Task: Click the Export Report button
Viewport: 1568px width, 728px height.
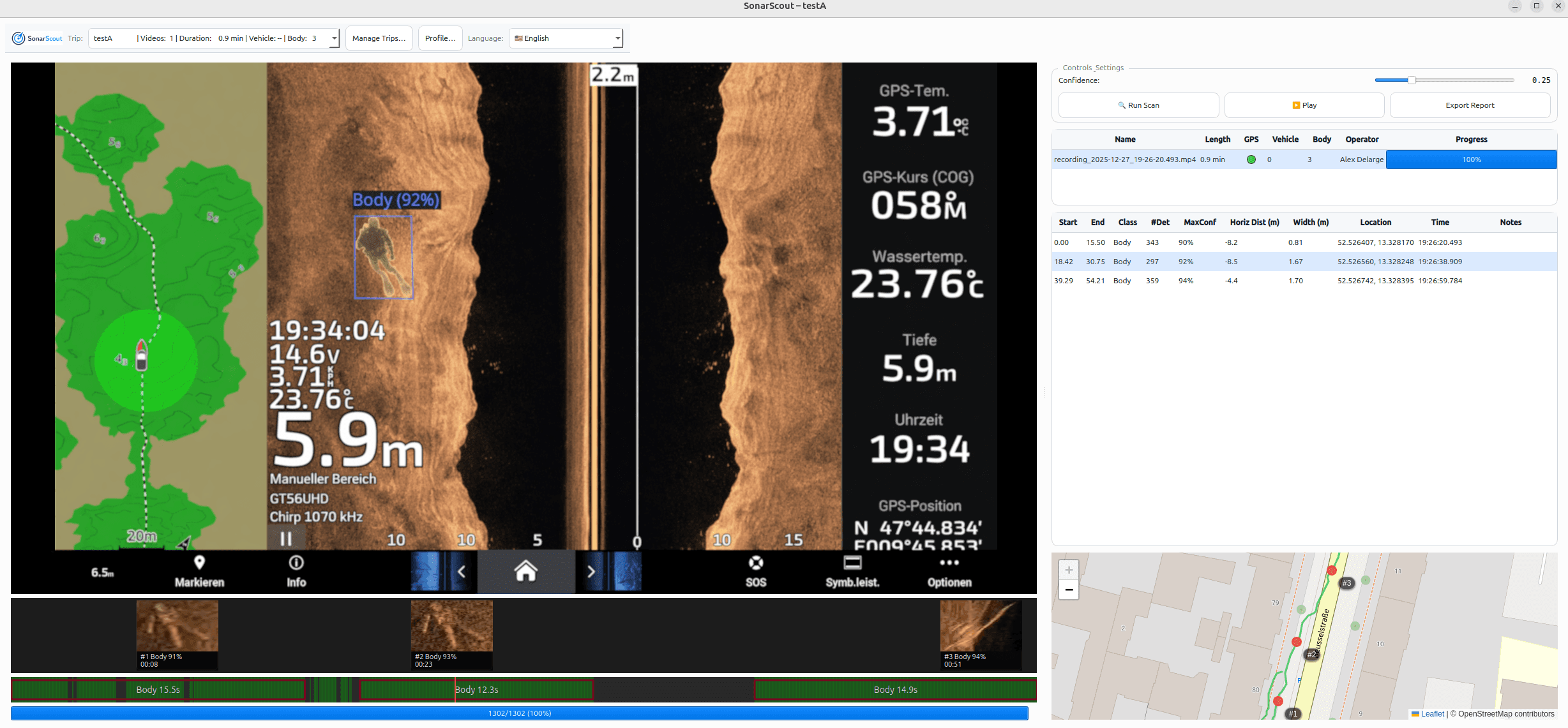Action: [1470, 105]
